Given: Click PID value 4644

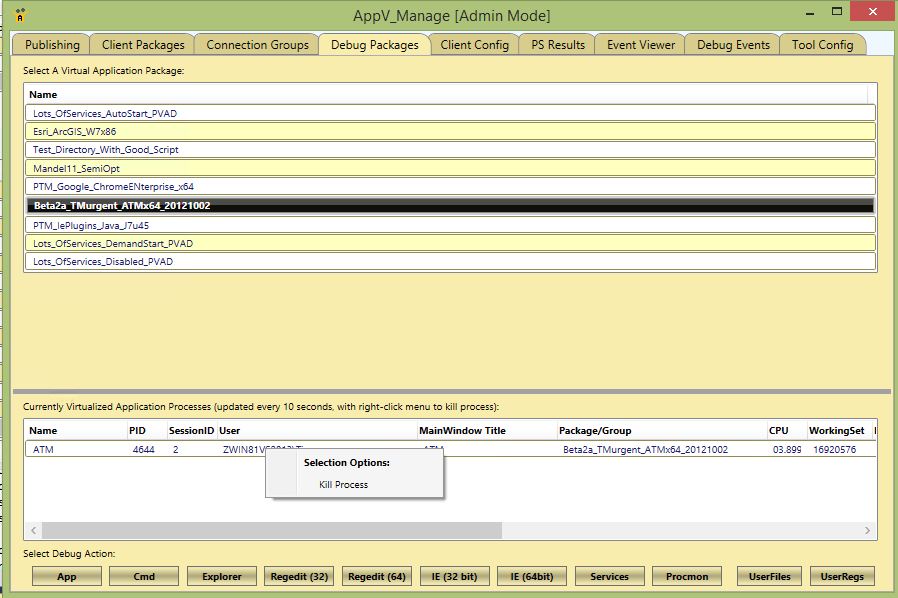Looking at the screenshot, I should coord(144,450).
